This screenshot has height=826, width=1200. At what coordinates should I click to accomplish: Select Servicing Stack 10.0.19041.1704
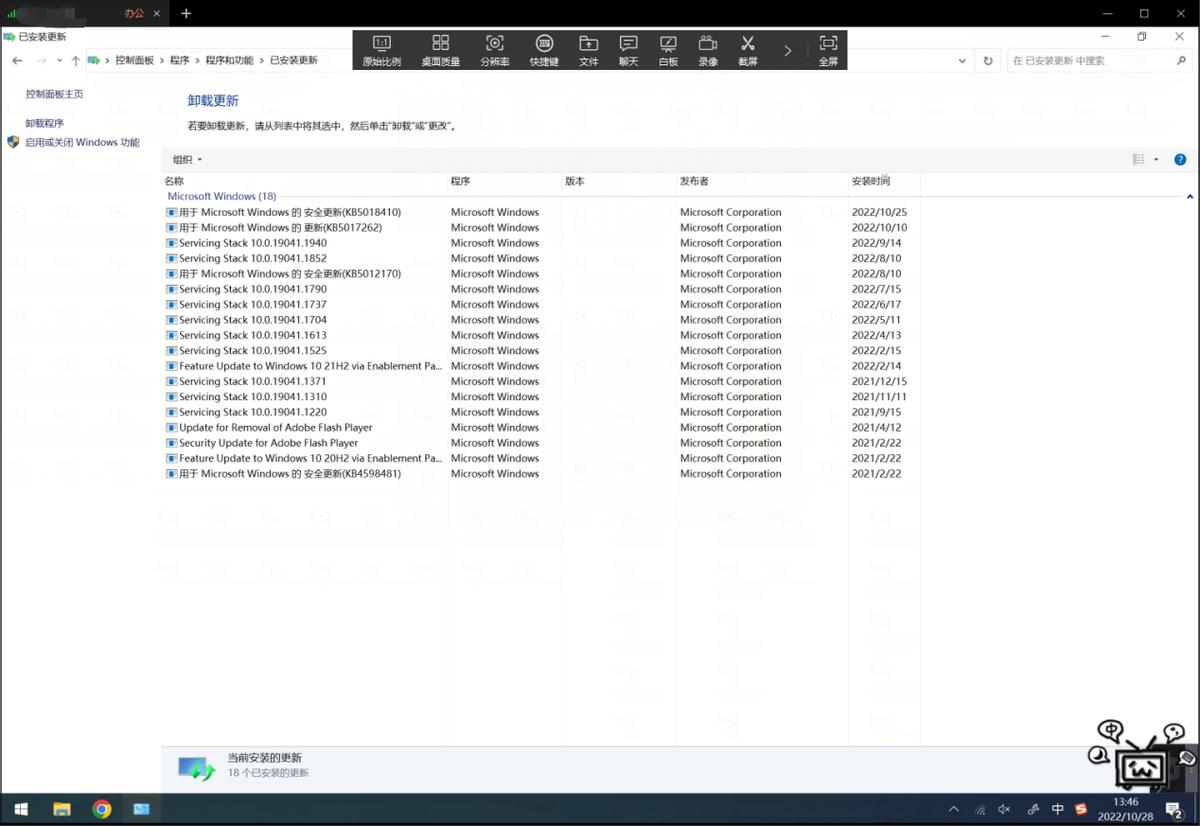[x=541, y=320]
